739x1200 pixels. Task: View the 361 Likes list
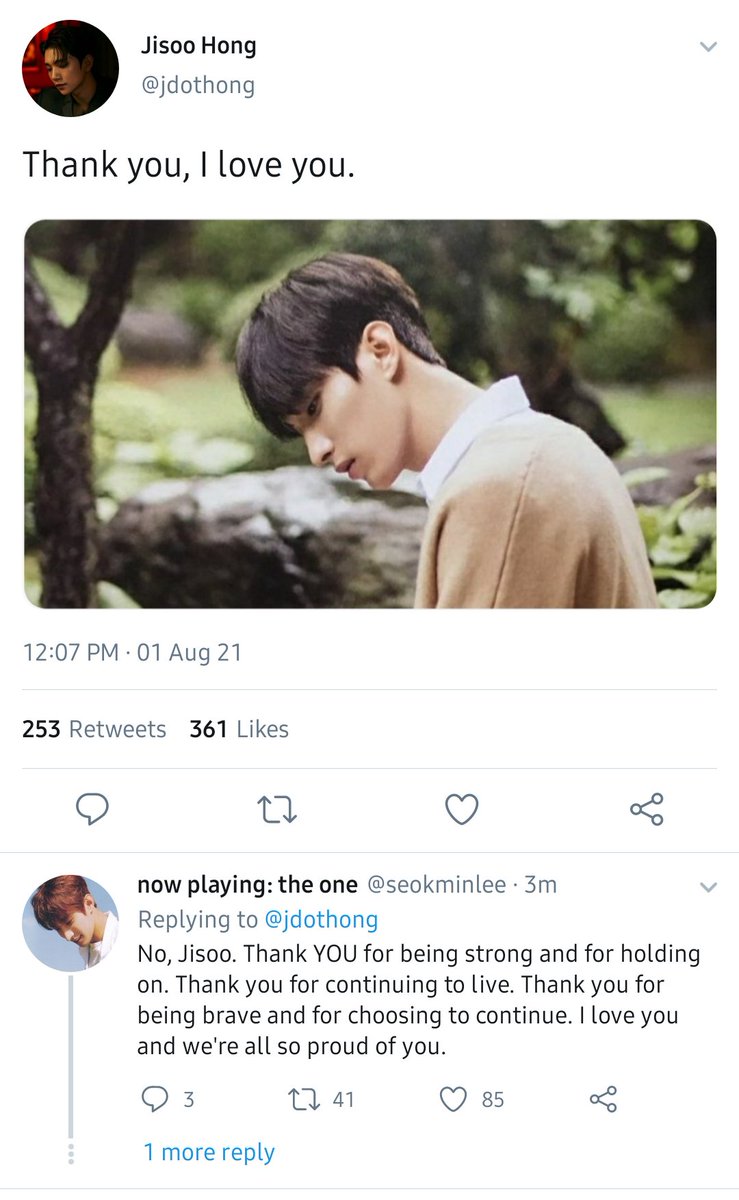point(239,729)
